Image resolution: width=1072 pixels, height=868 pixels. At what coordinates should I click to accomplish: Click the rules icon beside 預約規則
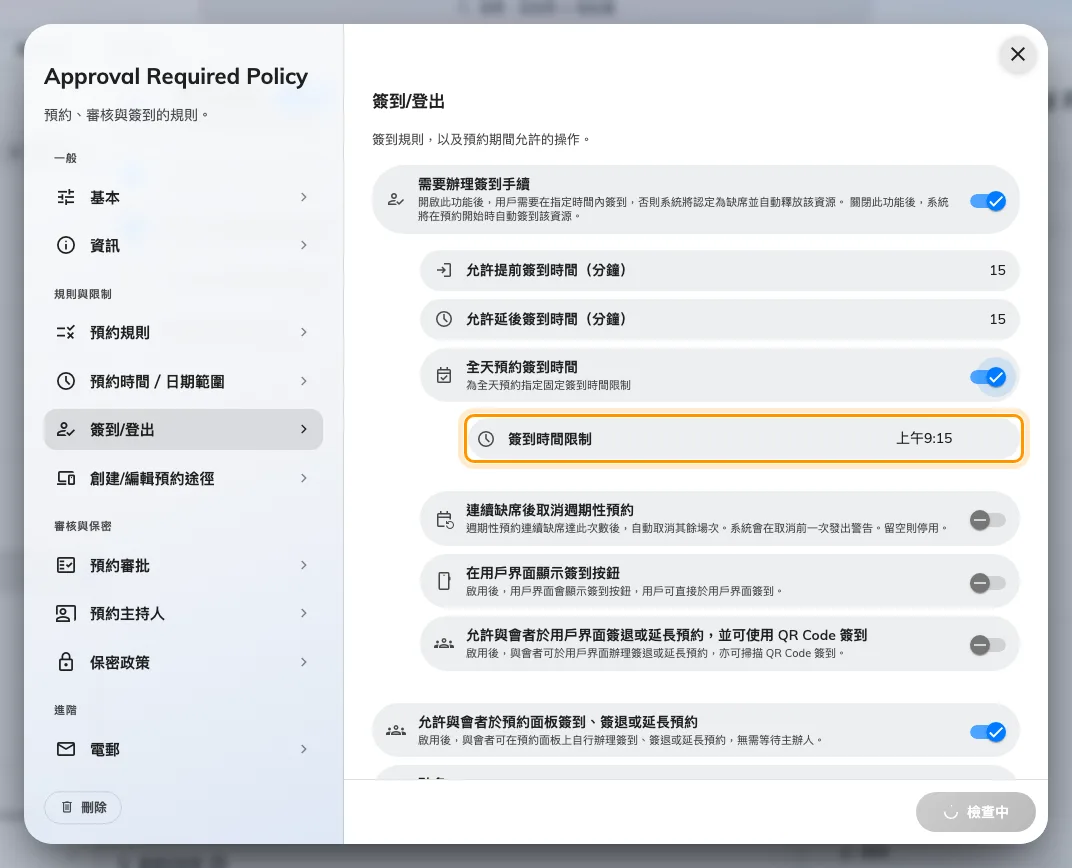tap(66, 332)
